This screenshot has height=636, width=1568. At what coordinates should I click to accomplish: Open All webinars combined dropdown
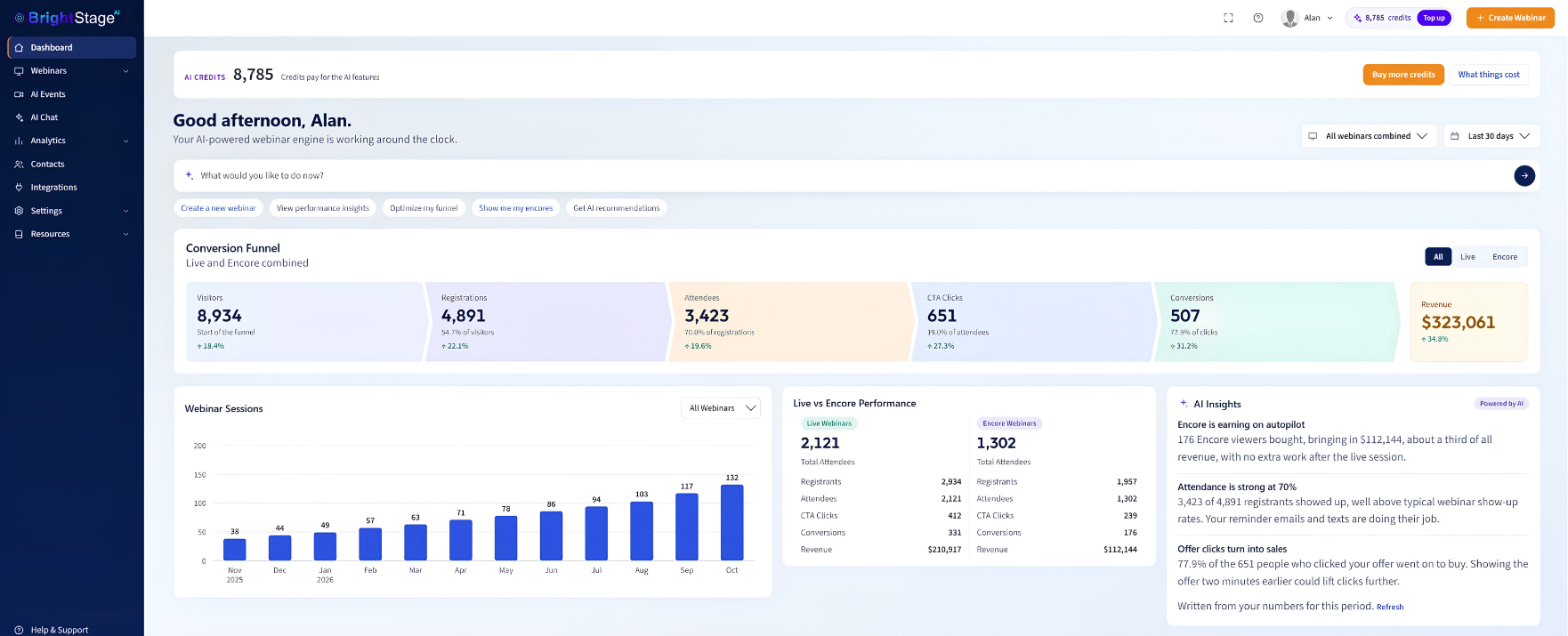point(1369,136)
